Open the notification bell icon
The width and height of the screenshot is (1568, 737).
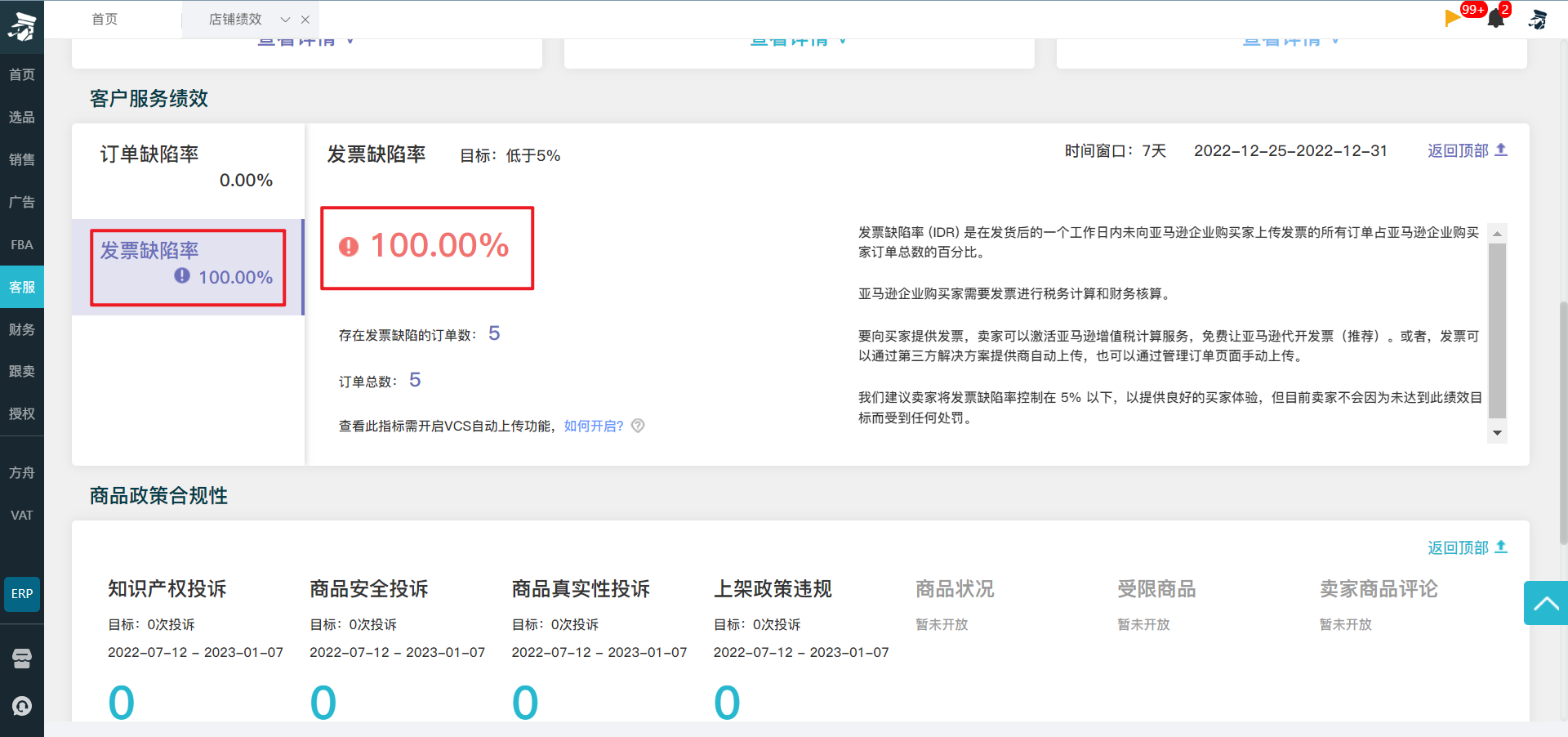pos(1496,18)
